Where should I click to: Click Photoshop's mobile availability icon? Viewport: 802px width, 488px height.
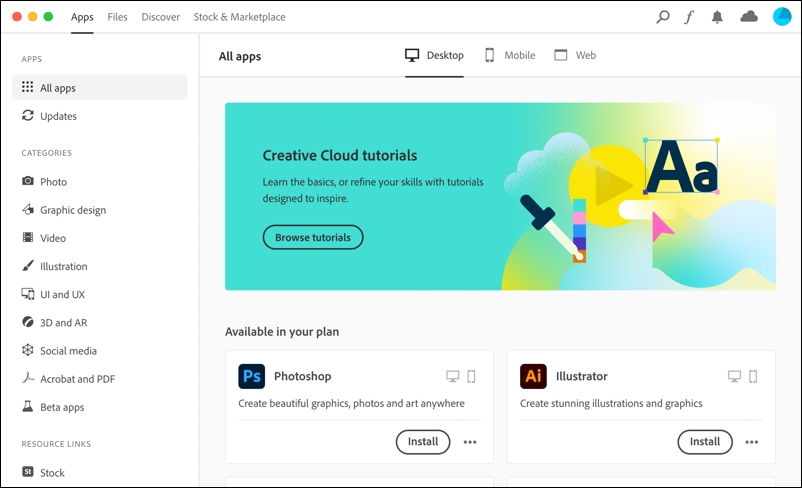[472, 376]
